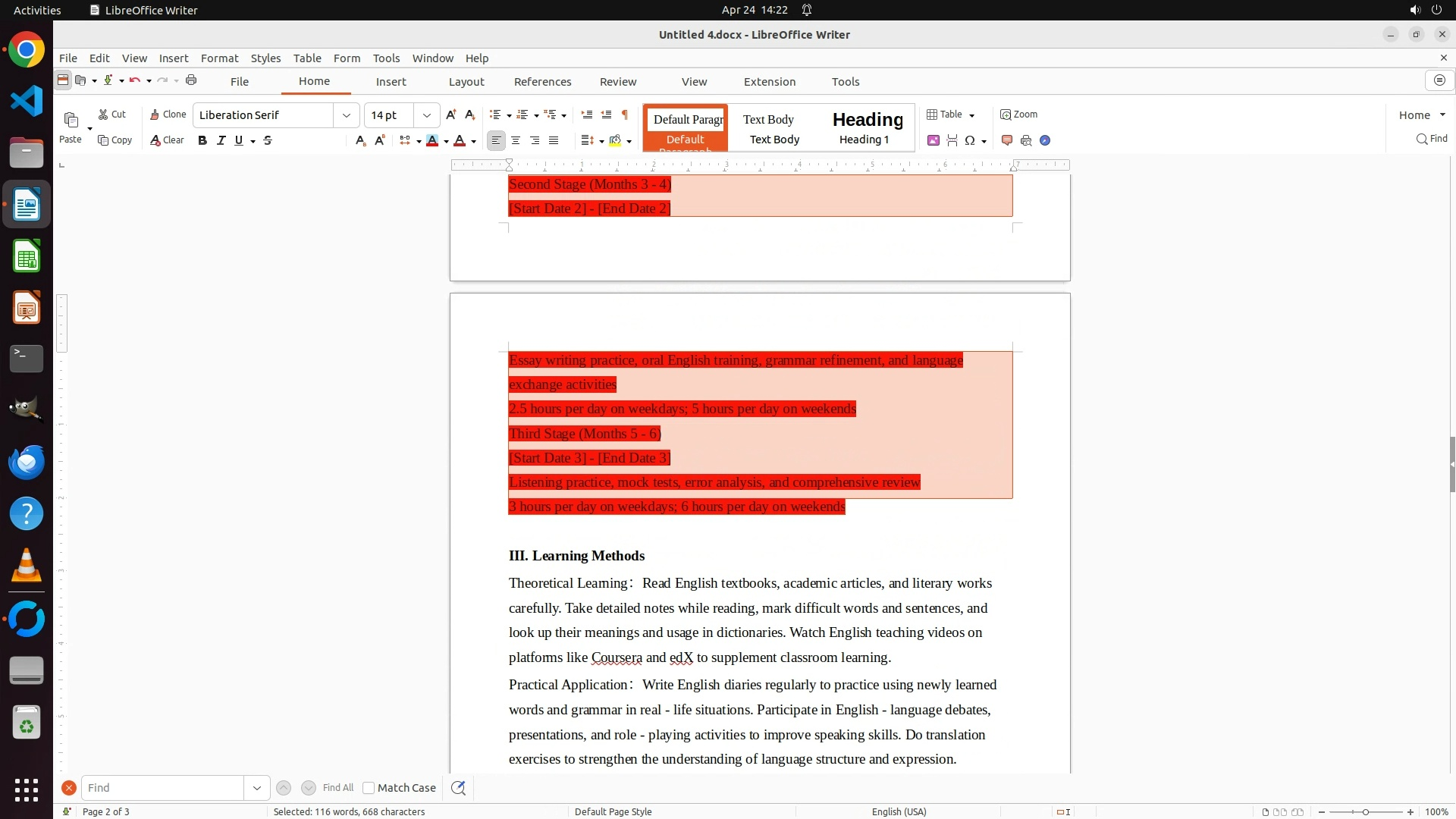Justify the paragraph text
The height and width of the screenshot is (819, 1456).
(554, 140)
